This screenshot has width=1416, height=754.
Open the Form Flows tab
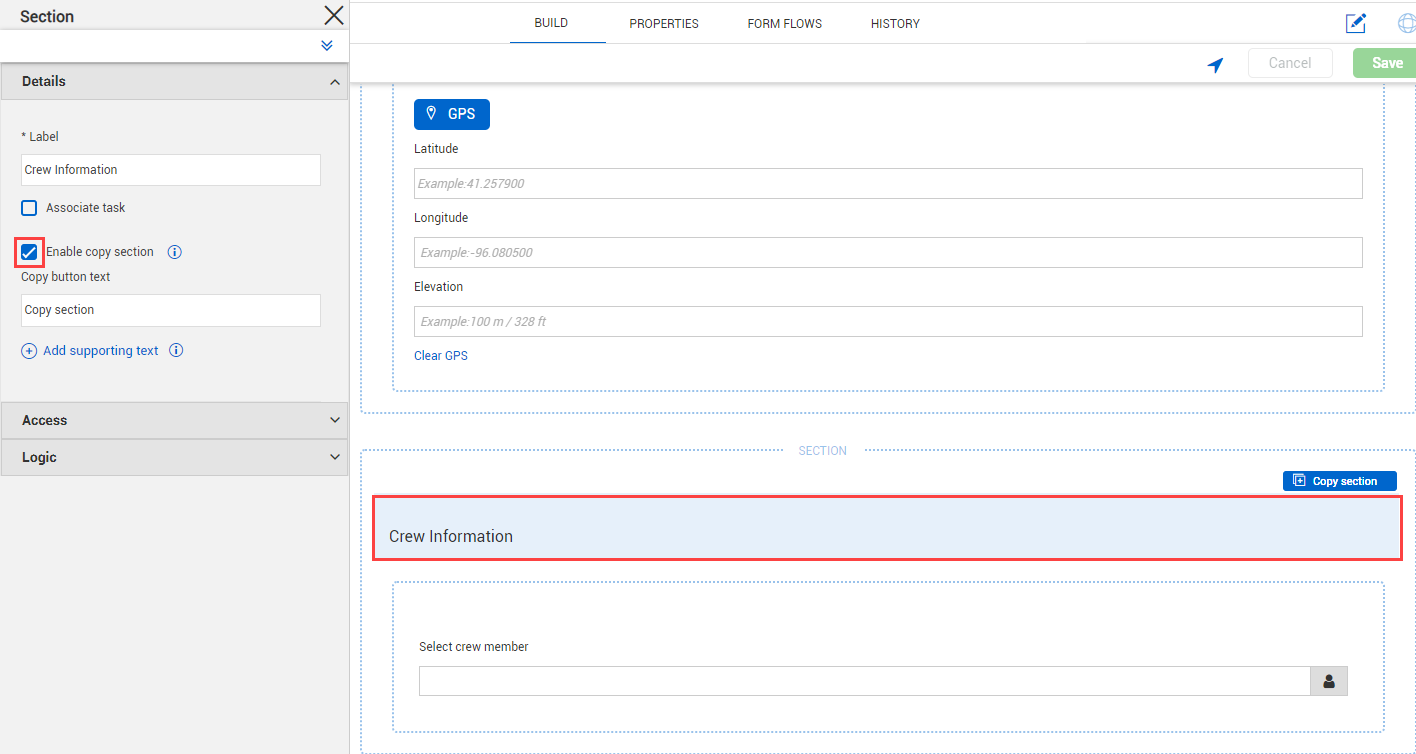click(x=785, y=24)
